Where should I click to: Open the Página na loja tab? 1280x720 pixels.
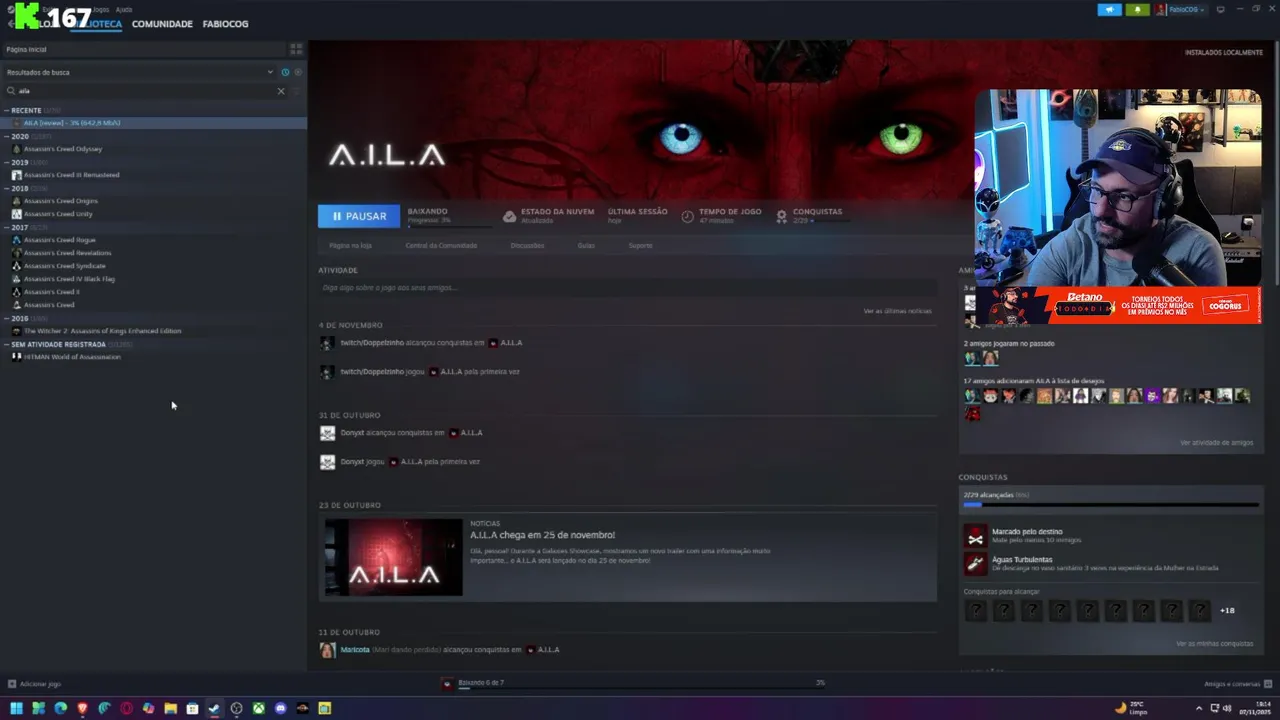pyautogui.click(x=350, y=245)
